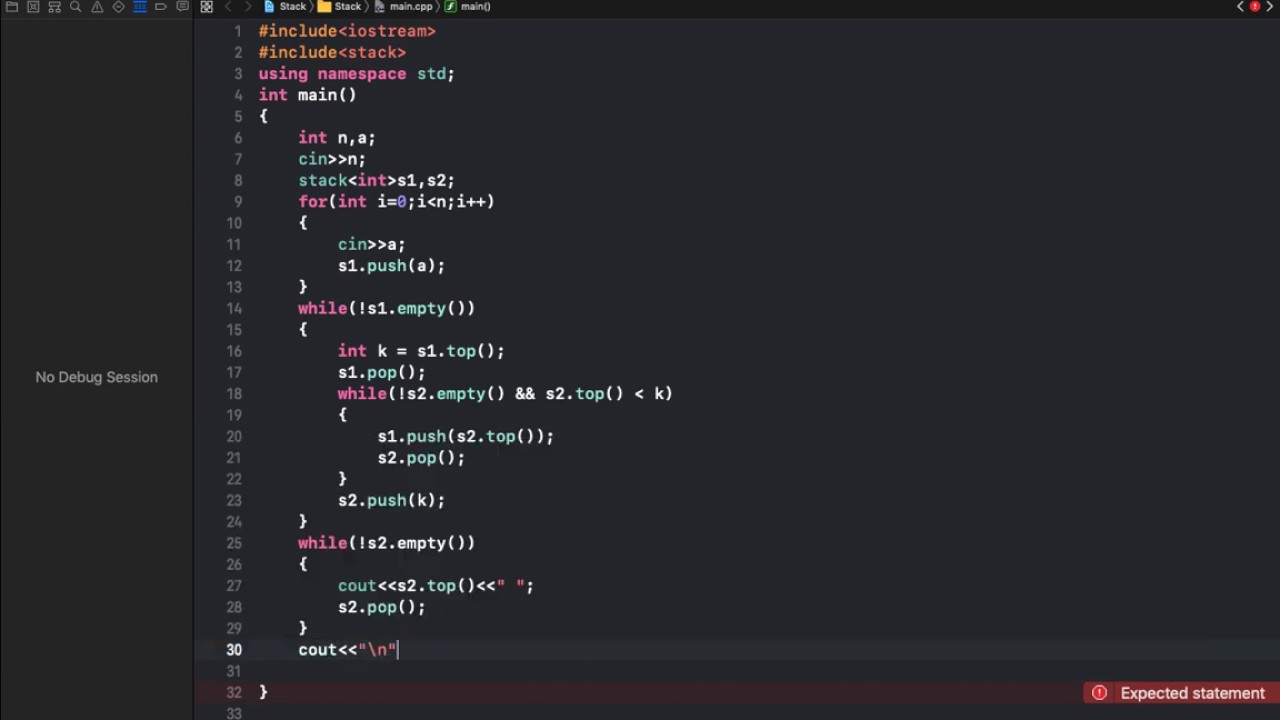Click on s1.push(a); statement

(x=391, y=266)
